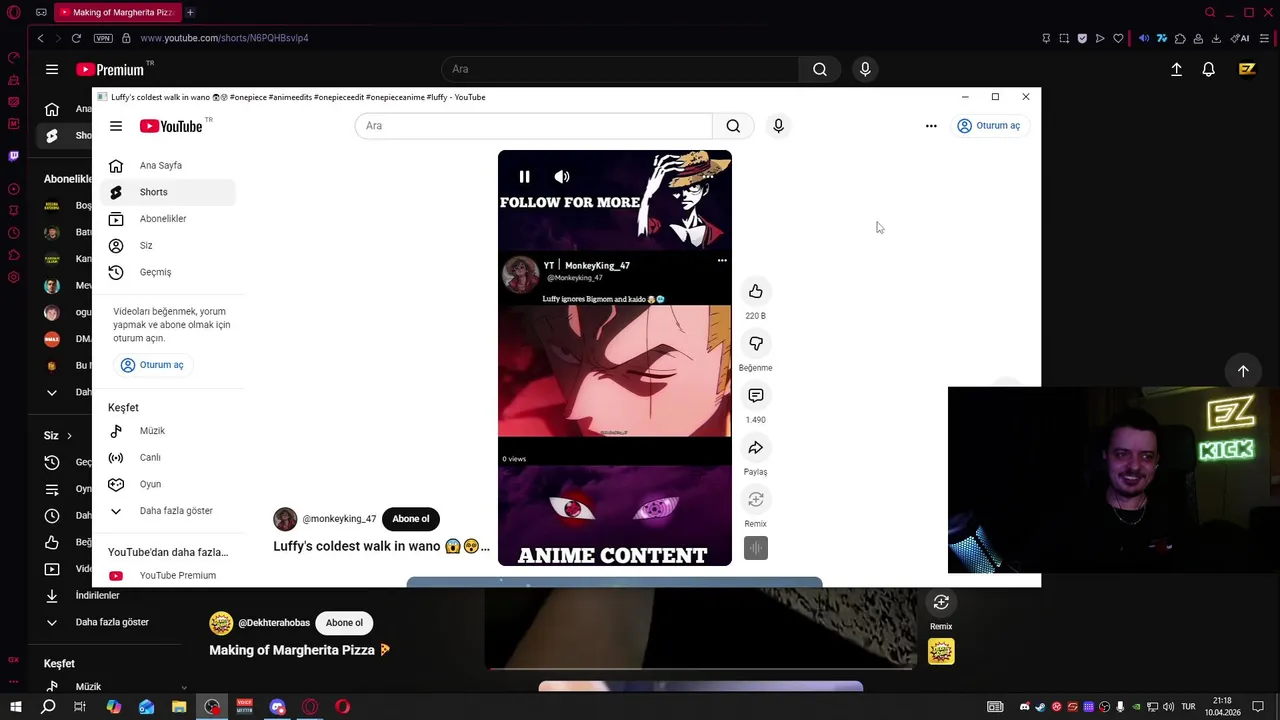Start voice search in popup window
Viewport: 1280px width, 720px height.
(778, 126)
